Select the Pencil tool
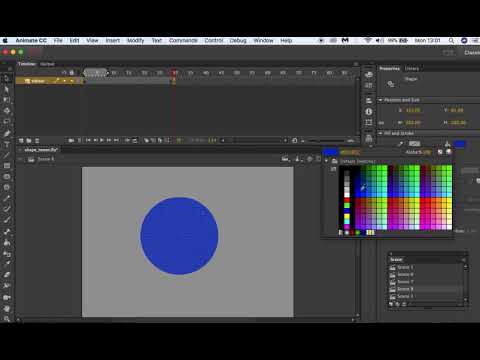Screen dimensions: 480x360 tap(6, 198)
